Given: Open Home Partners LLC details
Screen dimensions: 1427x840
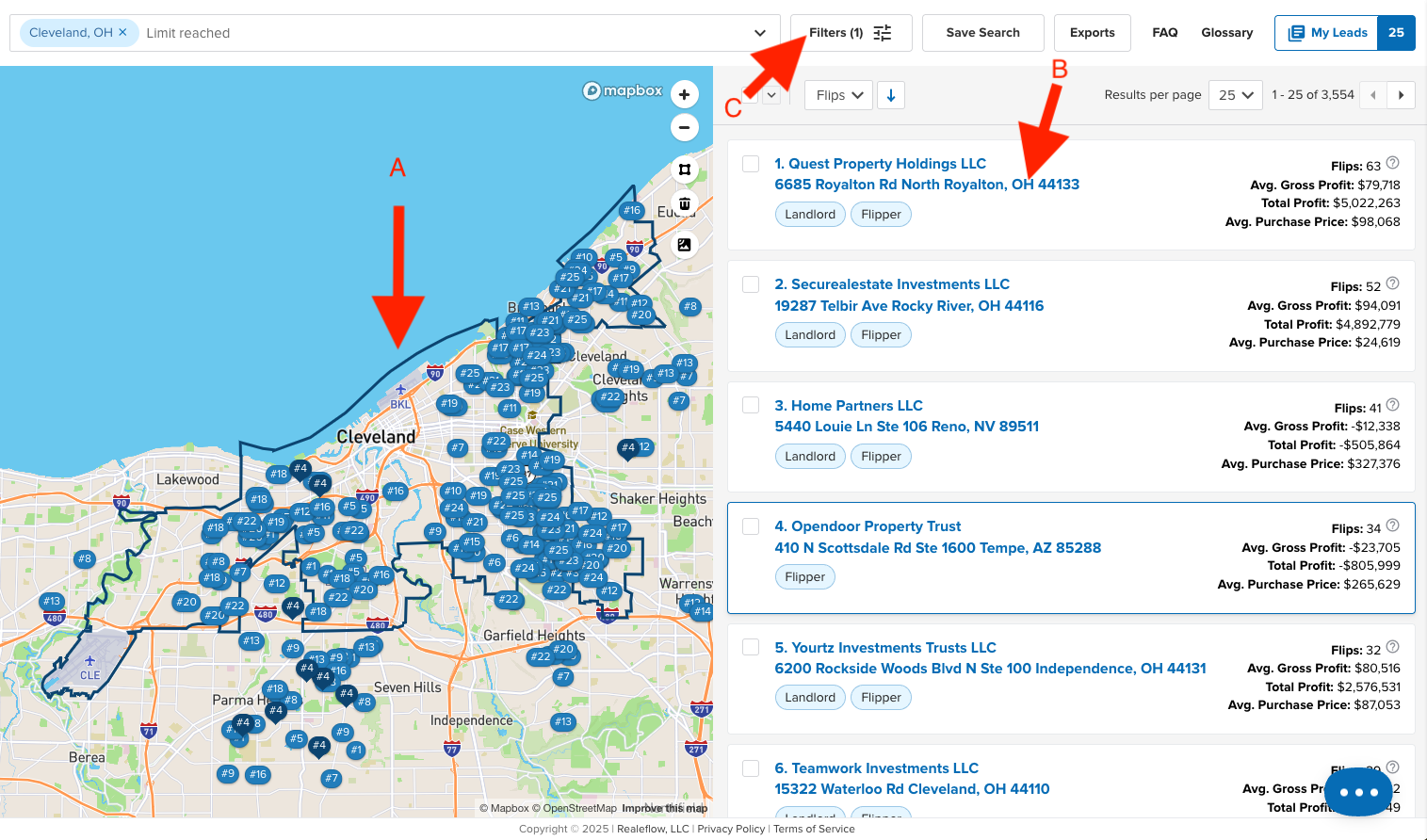Looking at the screenshot, I should [849, 406].
